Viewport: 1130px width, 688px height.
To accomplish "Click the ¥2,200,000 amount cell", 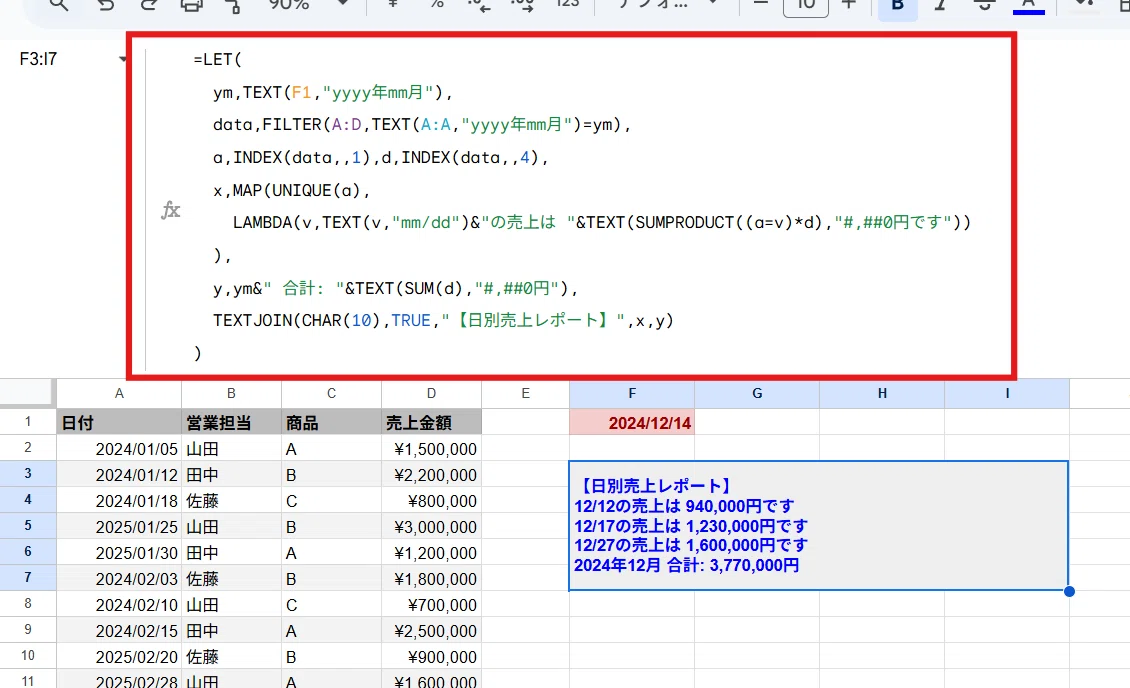I will [x=431, y=475].
